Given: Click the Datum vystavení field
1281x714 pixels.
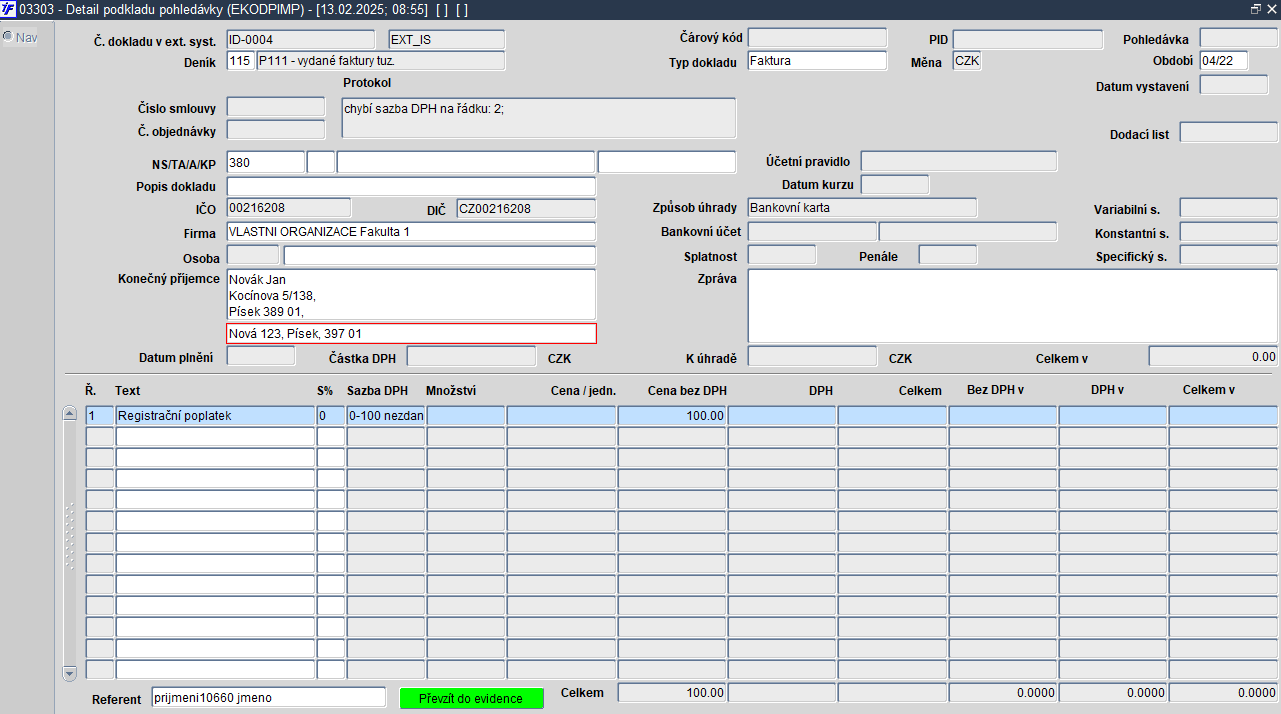Looking at the screenshot, I should (1233, 85).
